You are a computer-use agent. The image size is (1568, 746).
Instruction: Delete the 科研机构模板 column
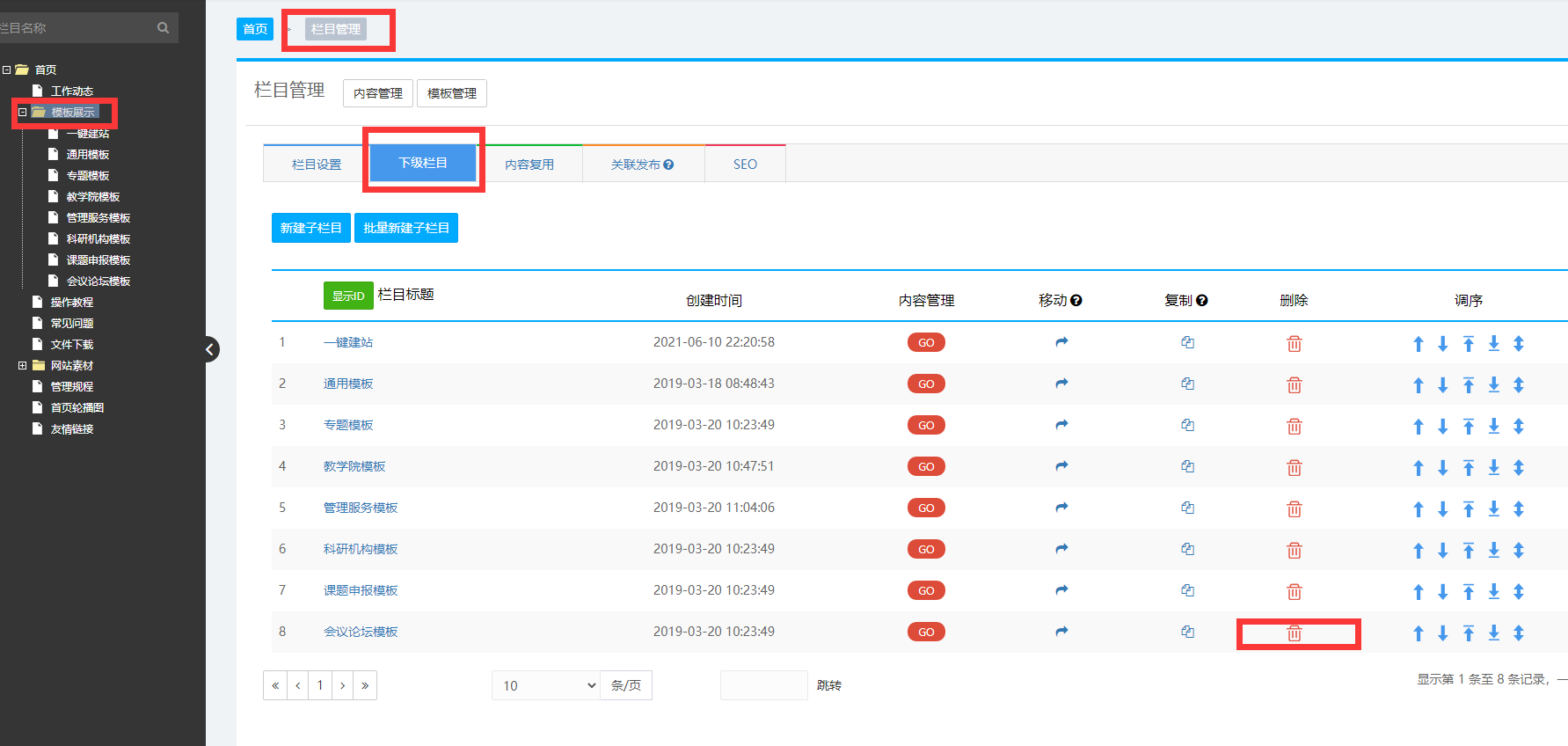(x=1295, y=550)
